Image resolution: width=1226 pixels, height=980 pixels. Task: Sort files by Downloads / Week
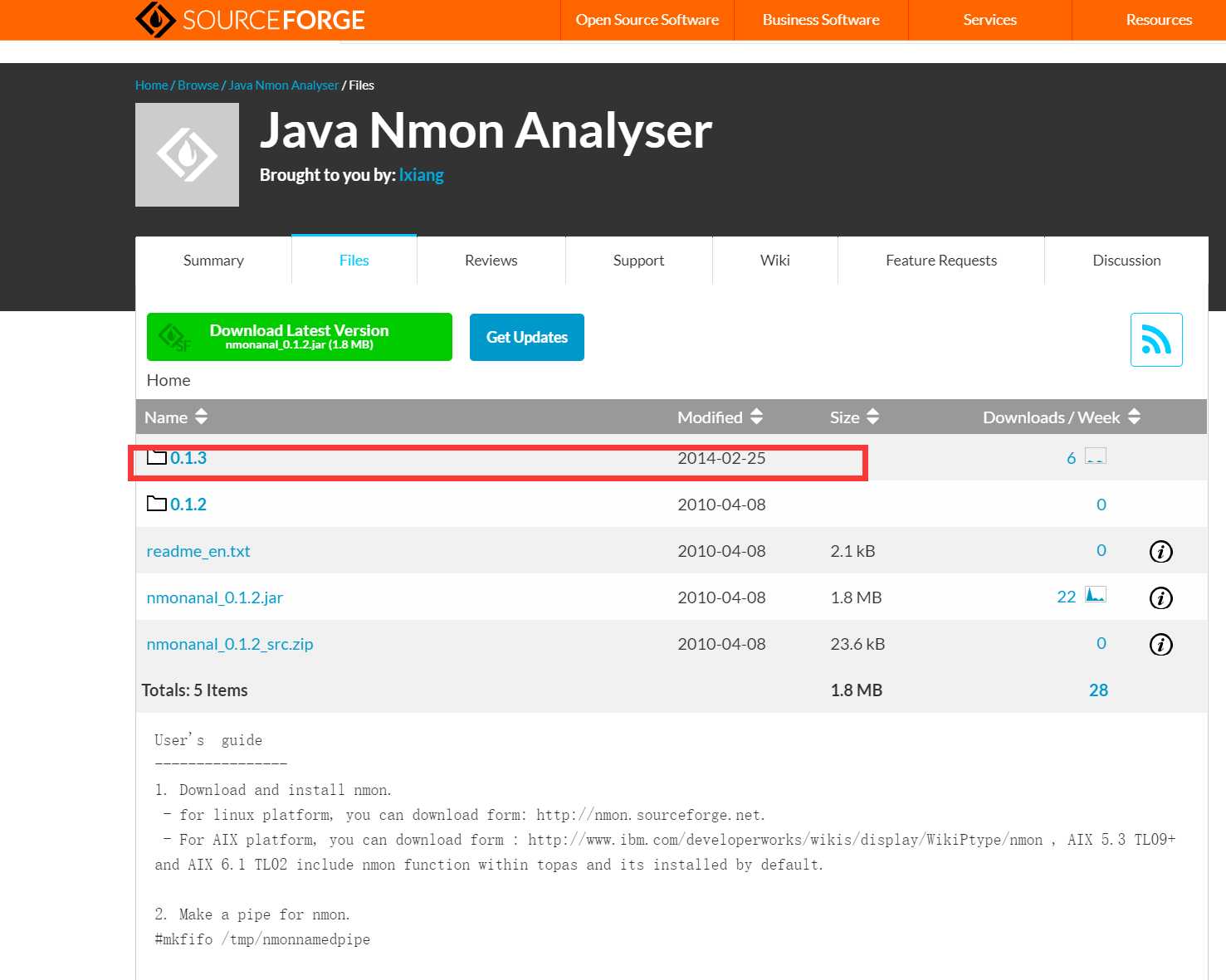[1062, 417]
